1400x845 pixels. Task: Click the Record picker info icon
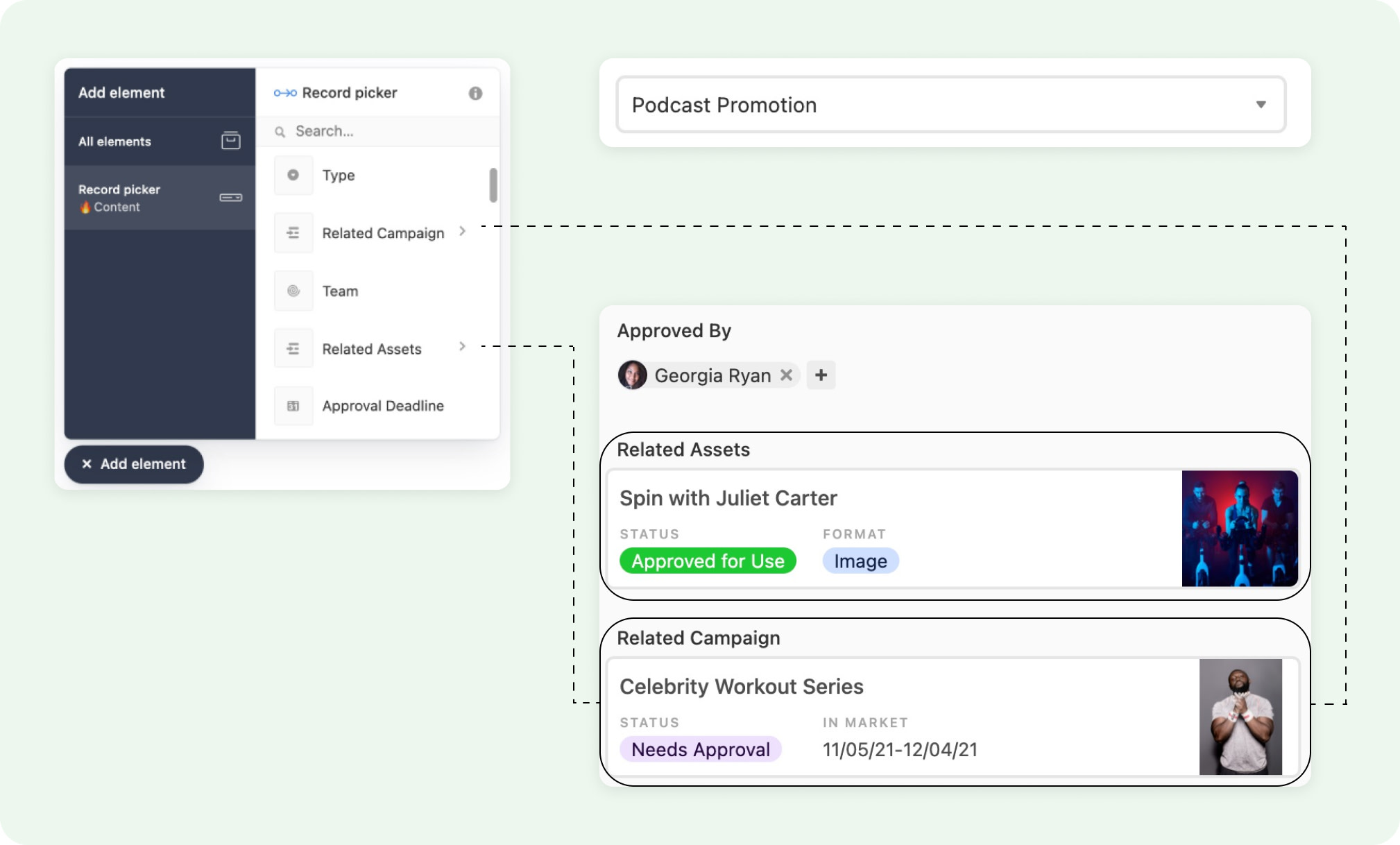(x=476, y=92)
